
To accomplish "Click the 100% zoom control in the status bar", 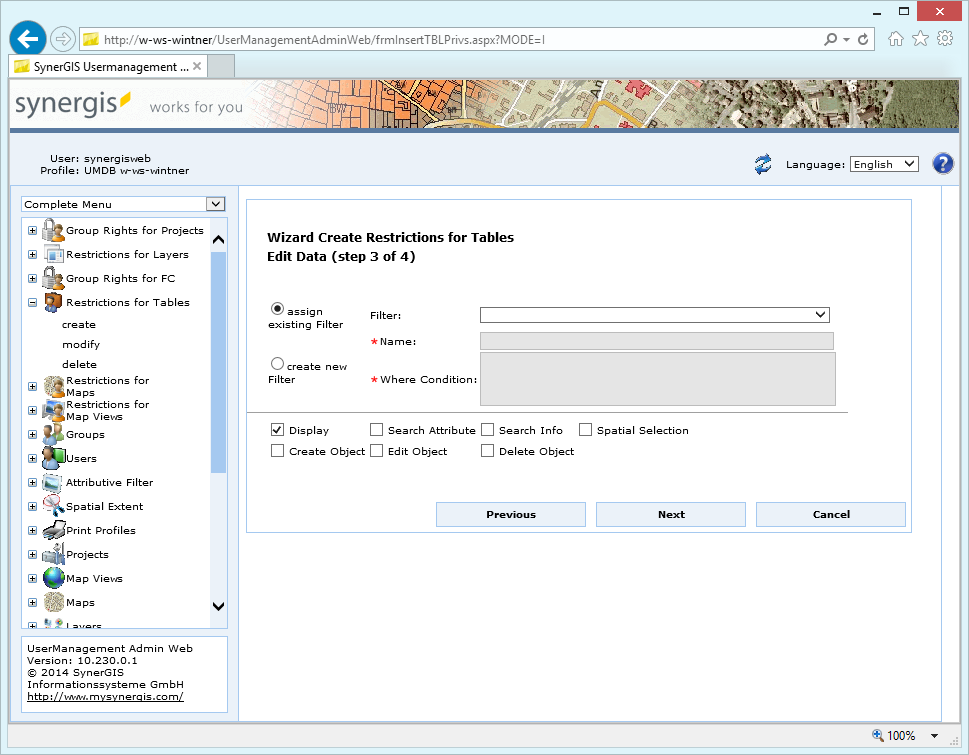I will [x=900, y=735].
